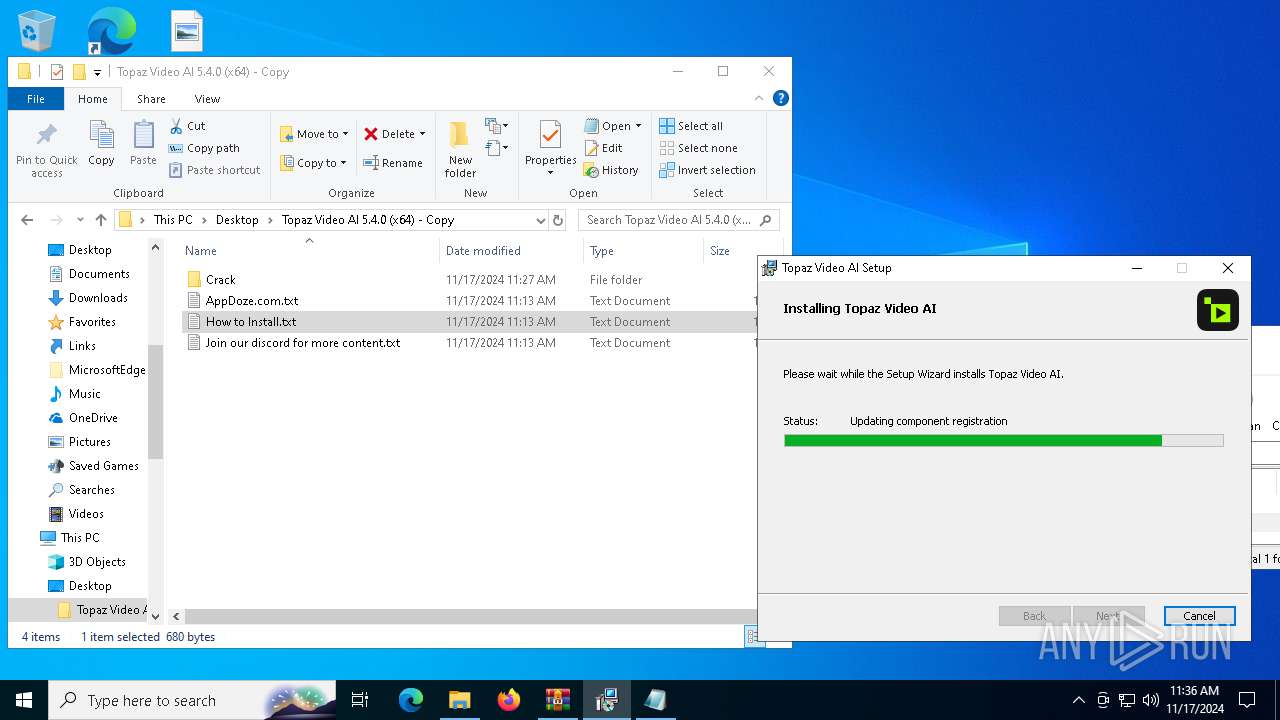Choose Paste shortcut in the ribbon
Screen dimensions: 1280x720
pyautogui.click(x=214, y=170)
